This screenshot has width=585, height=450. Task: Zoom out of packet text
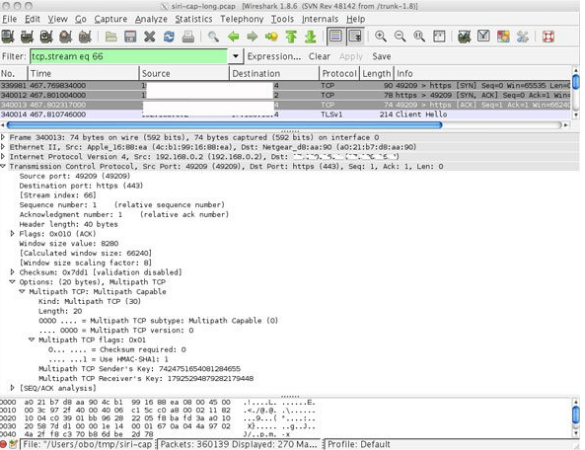pos(400,37)
